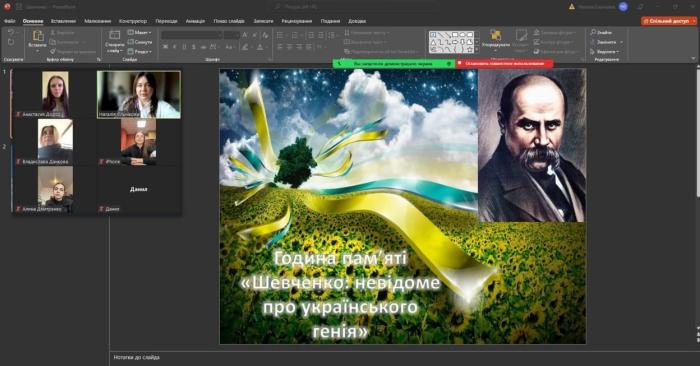Open the Layout (Макет) dropdown
Screen dimensions: 700x366
coord(140,33)
